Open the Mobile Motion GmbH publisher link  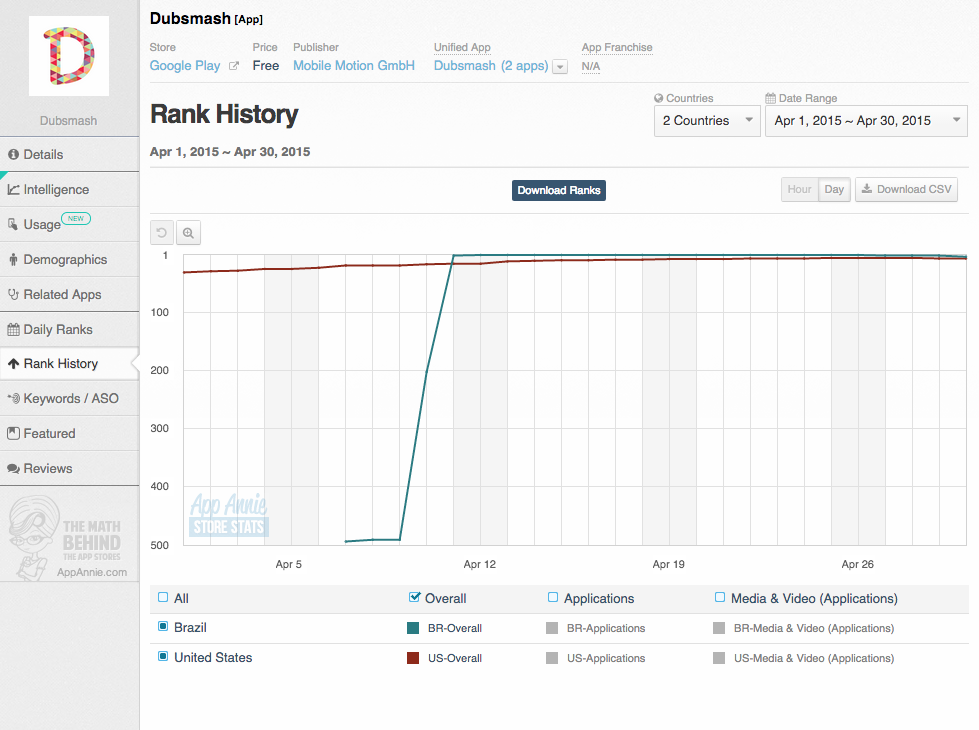(x=352, y=65)
